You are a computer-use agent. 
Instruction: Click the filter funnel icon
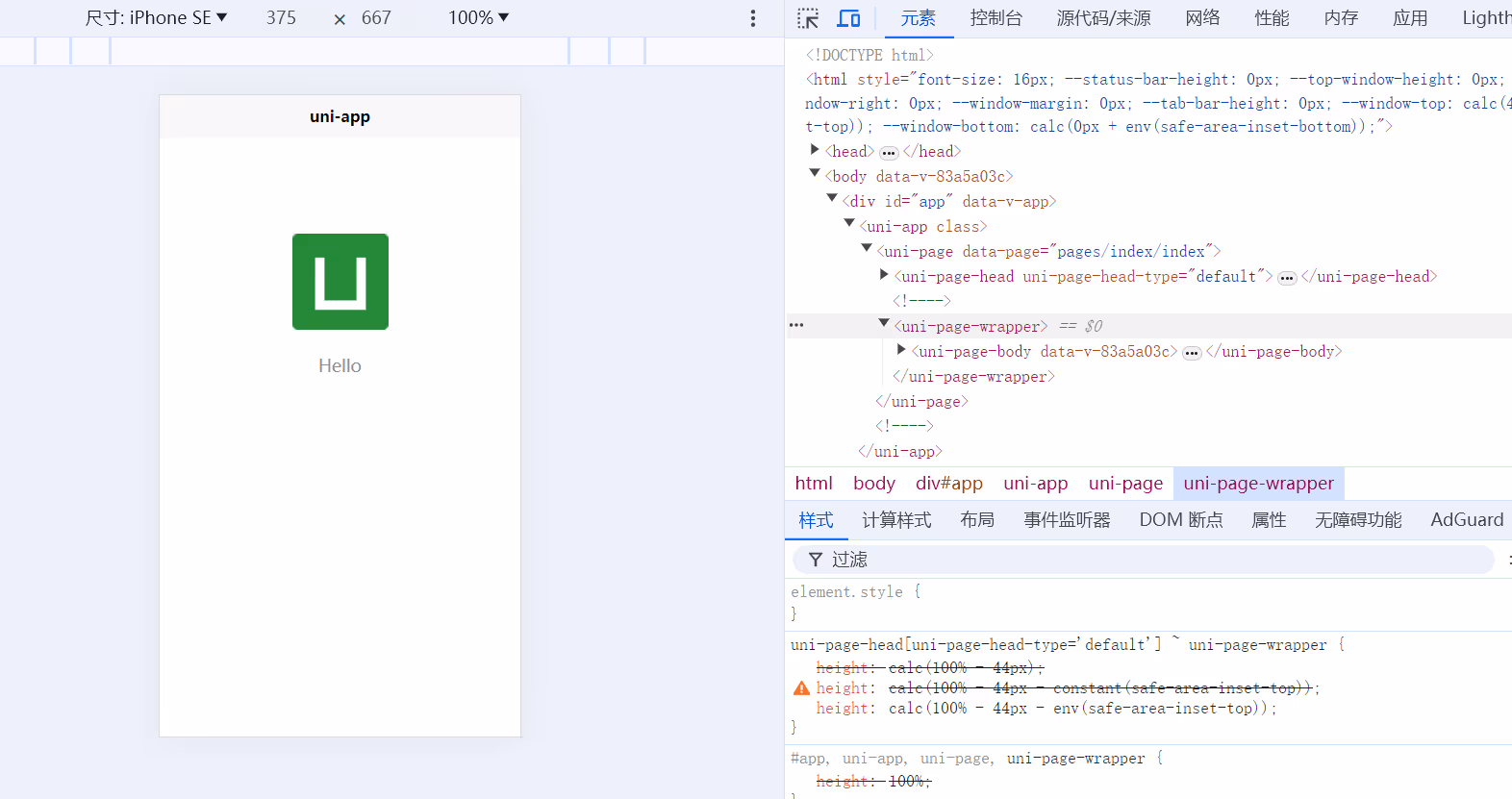[x=816, y=560]
